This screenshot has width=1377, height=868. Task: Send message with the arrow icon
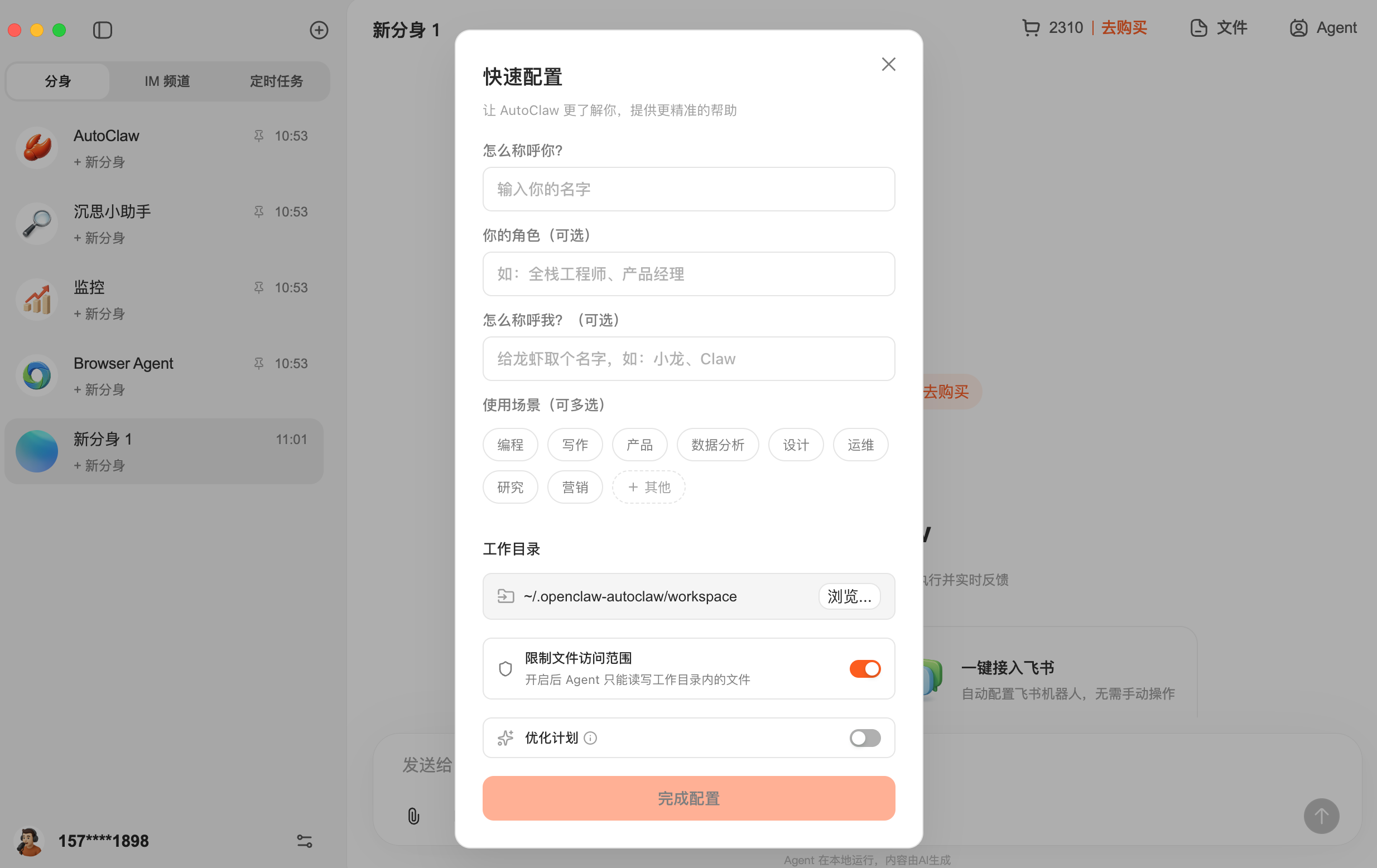(x=1321, y=816)
